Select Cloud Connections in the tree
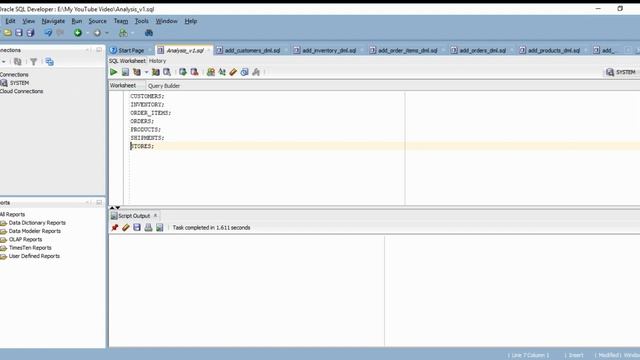Image resolution: width=640 pixels, height=360 pixels. 21,91
